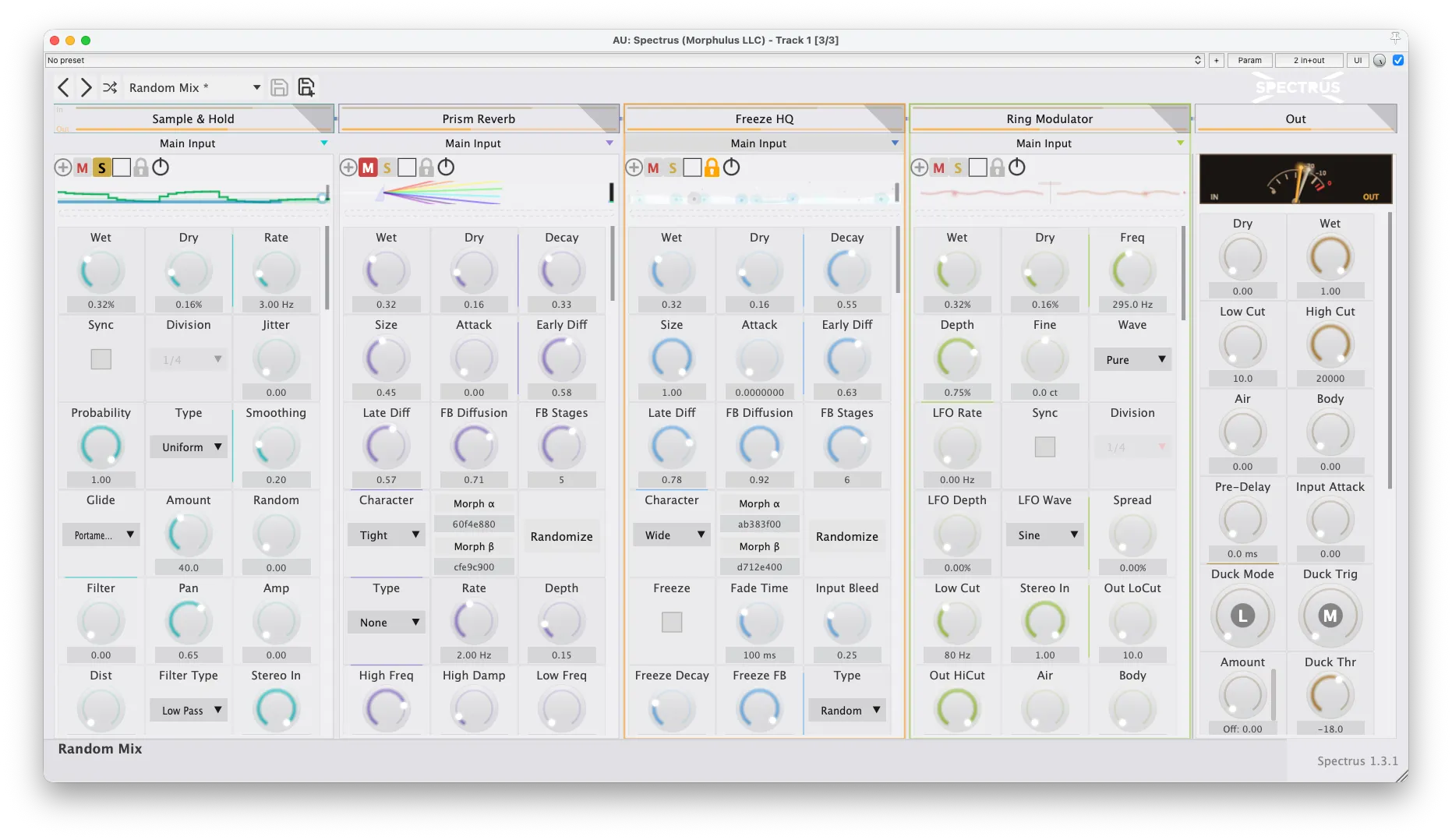Enable Sync checkbox in Ring Modulator
This screenshot has width=1452, height=840.
pos(1045,446)
